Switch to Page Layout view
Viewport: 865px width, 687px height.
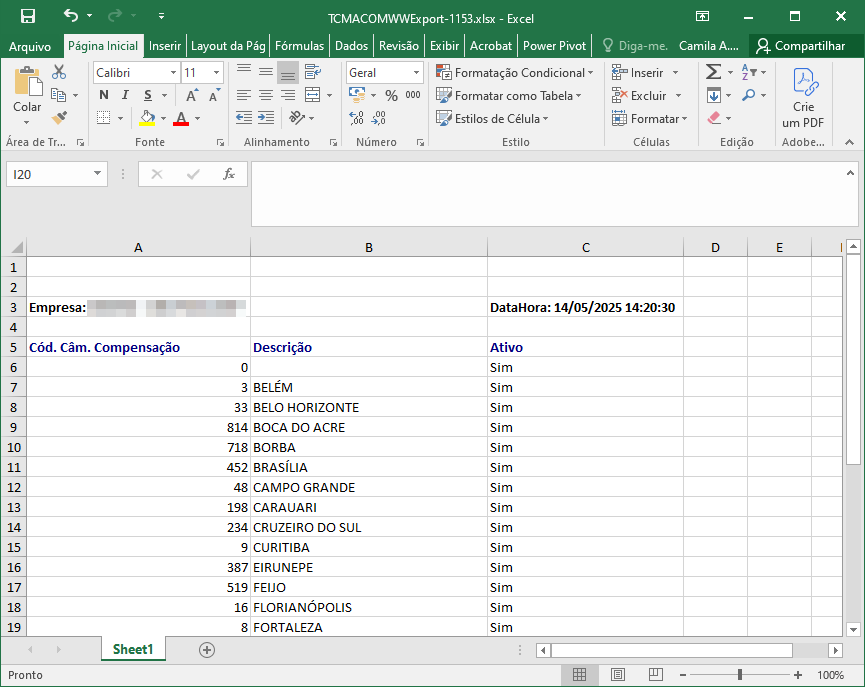pos(618,674)
